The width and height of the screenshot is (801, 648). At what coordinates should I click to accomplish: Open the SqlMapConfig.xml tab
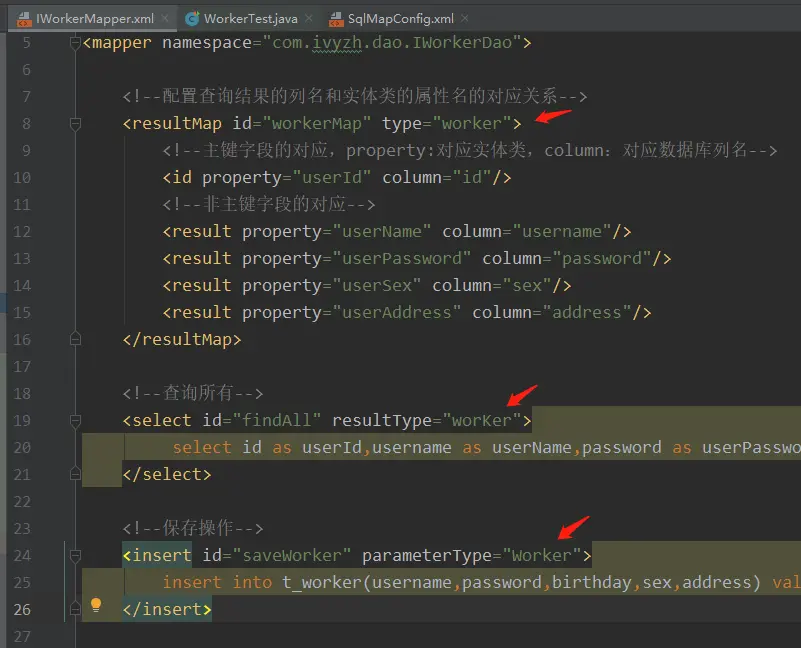[400, 19]
